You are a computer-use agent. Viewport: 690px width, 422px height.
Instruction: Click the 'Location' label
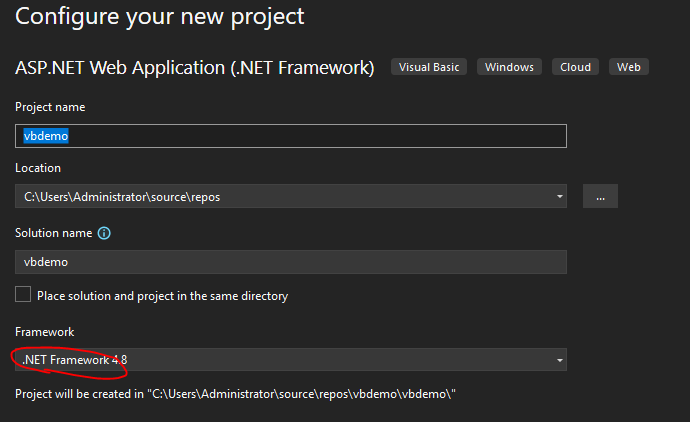coord(38,168)
